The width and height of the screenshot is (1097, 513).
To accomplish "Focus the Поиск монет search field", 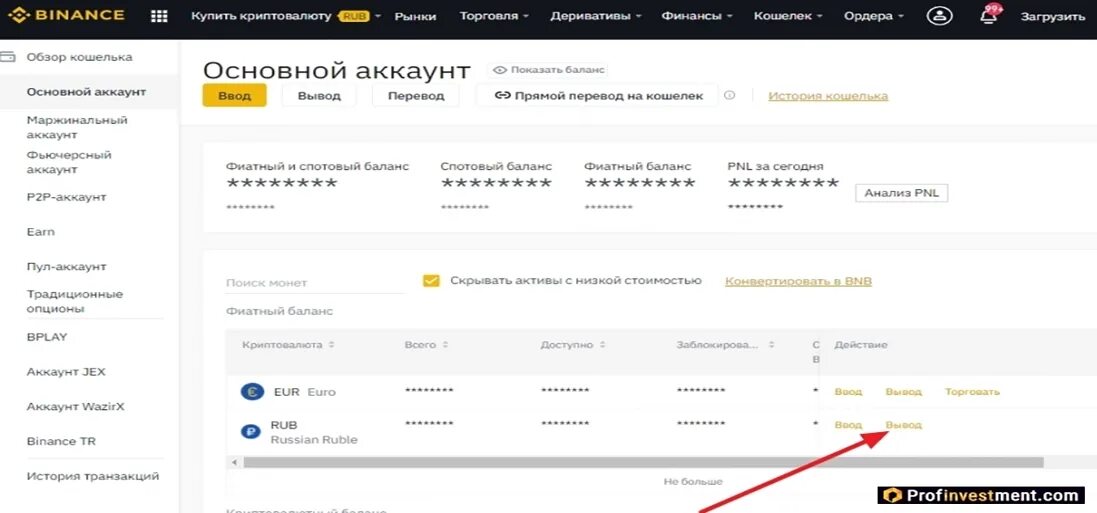I will coord(315,283).
